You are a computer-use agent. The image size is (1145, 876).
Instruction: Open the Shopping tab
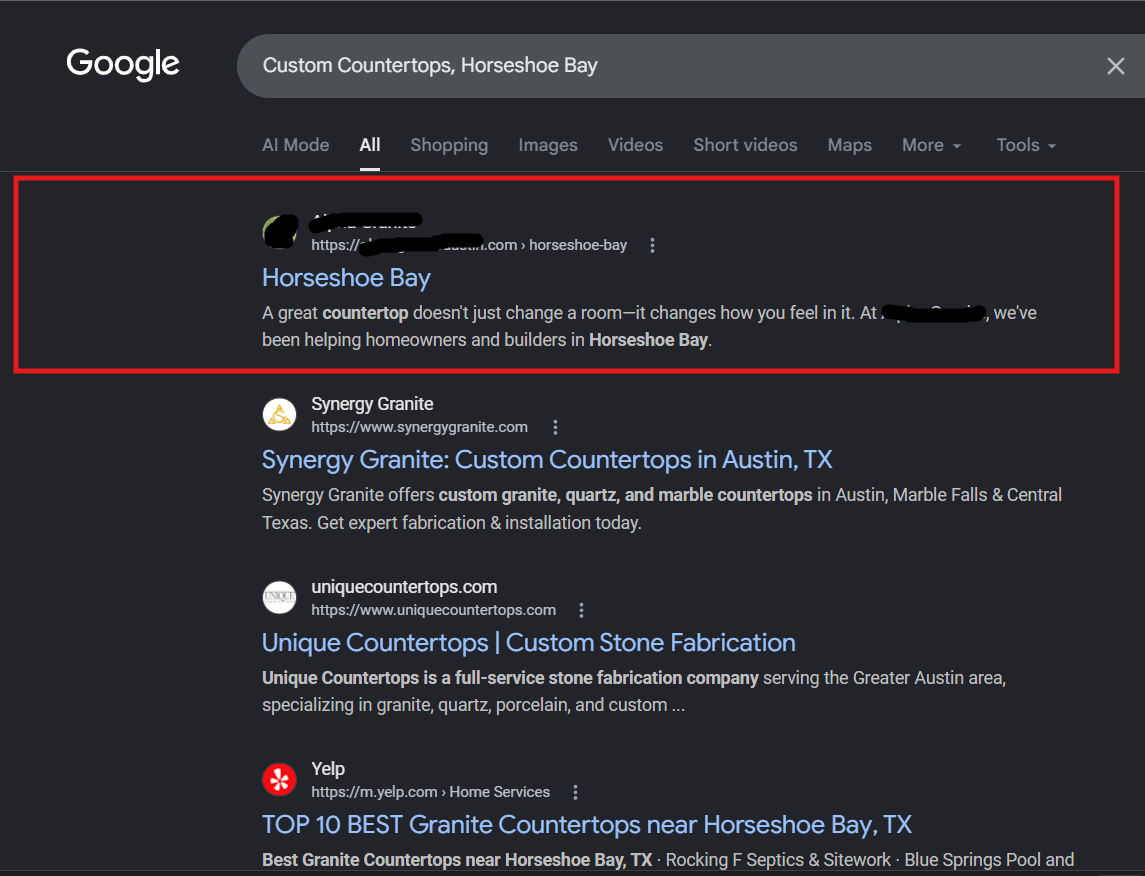click(x=449, y=145)
